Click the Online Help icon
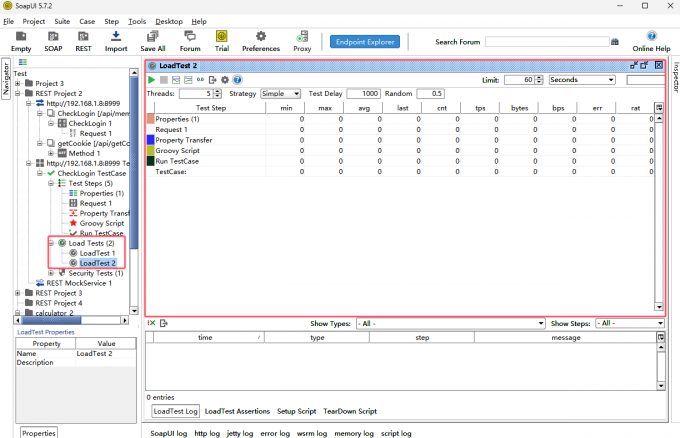This screenshot has width=680, height=438. (651, 42)
